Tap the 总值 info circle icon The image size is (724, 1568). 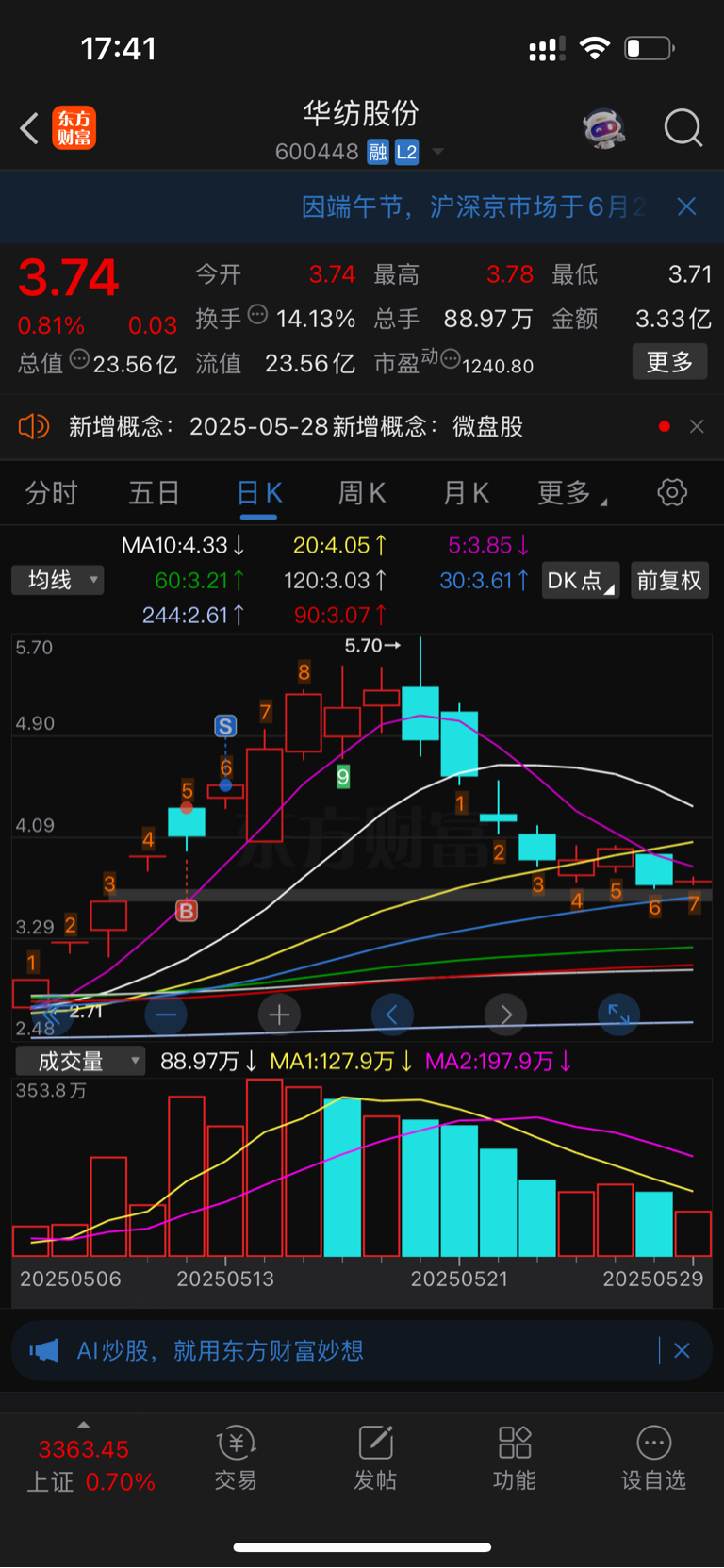coord(80,360)
